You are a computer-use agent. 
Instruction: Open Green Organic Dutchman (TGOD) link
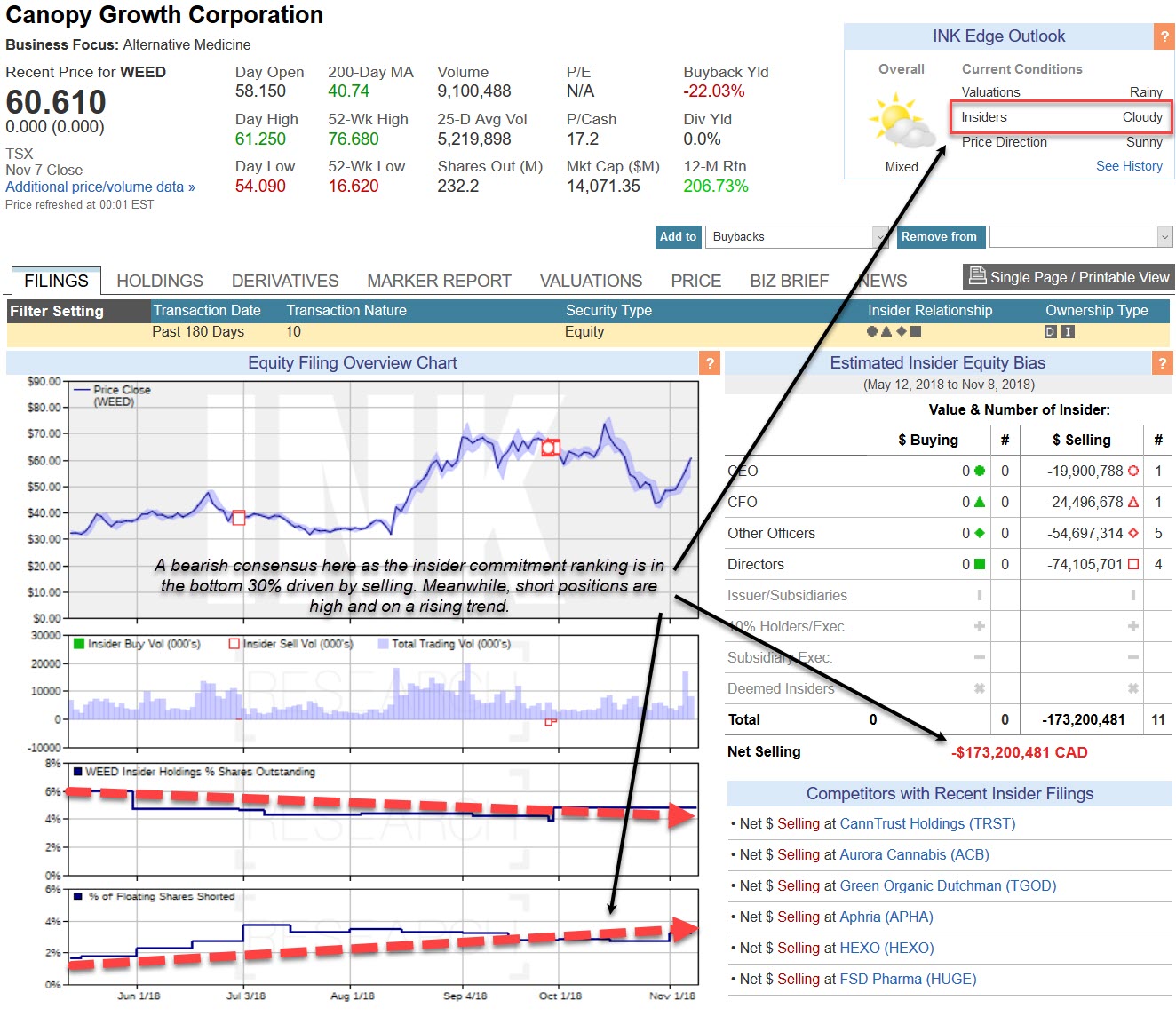(948, 886)
